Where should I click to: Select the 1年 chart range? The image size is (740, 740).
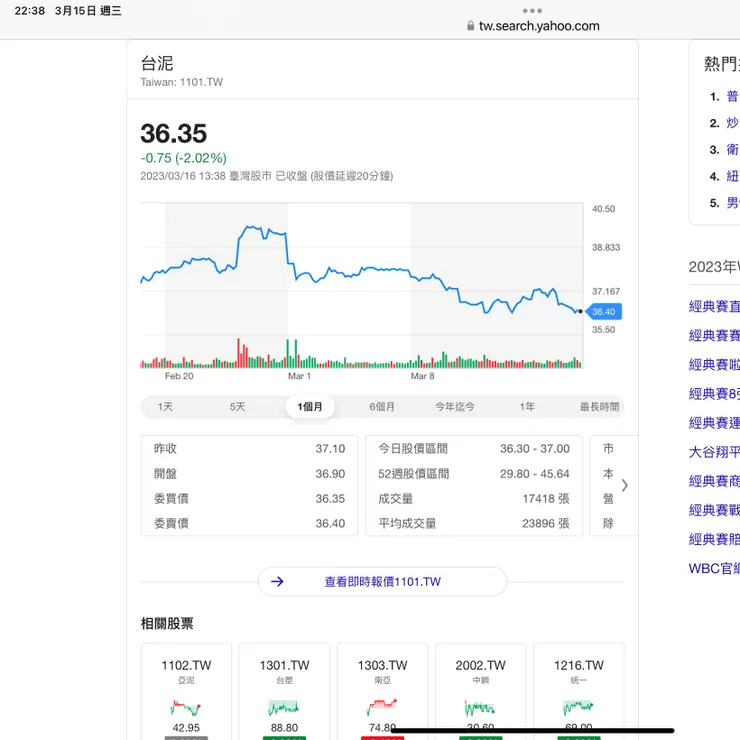click(x=527, y=407)
